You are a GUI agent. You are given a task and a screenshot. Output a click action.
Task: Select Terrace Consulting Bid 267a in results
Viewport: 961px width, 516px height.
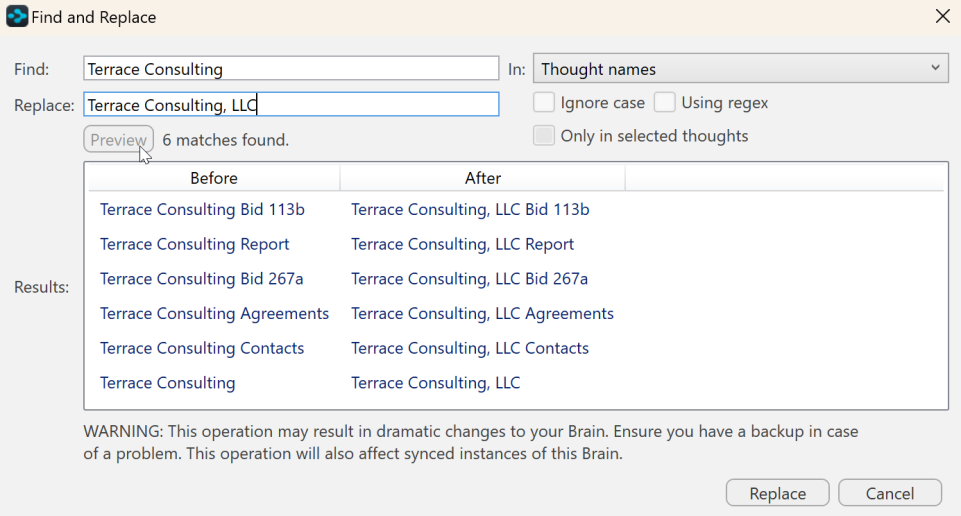202,279
